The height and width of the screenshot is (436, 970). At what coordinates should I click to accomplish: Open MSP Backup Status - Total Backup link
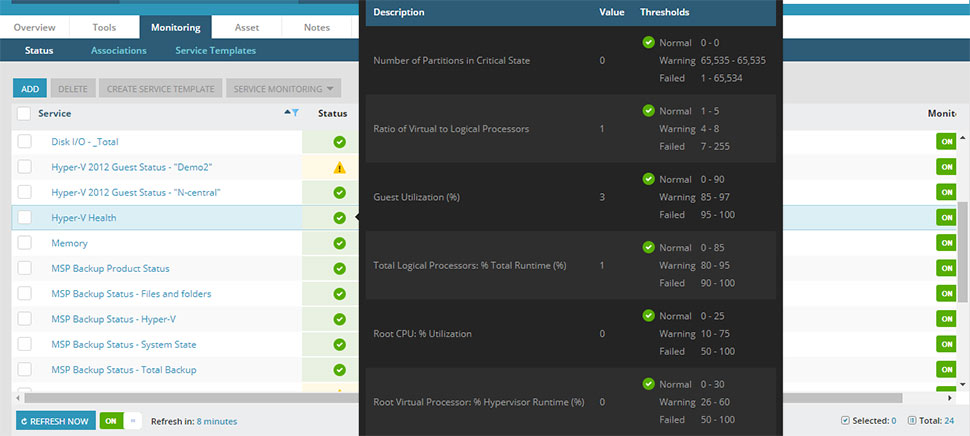tap(124, 370)
